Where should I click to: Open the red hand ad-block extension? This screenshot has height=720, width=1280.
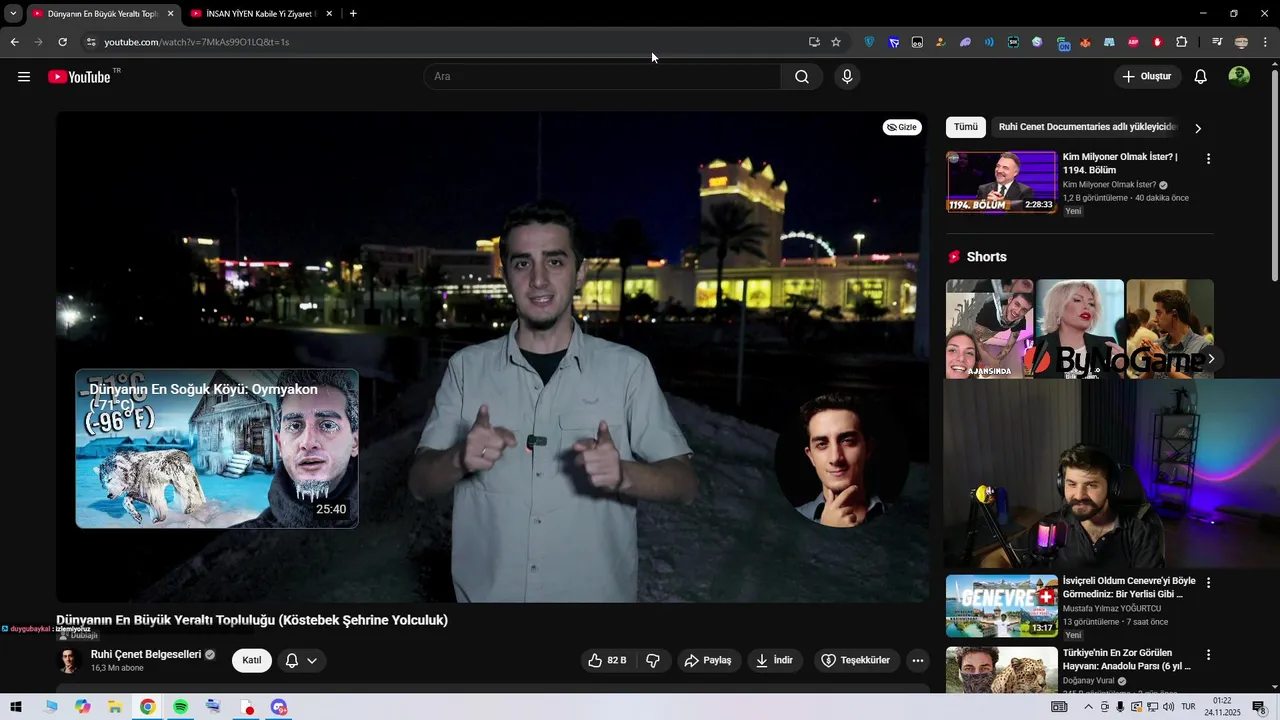point(1157,42)
